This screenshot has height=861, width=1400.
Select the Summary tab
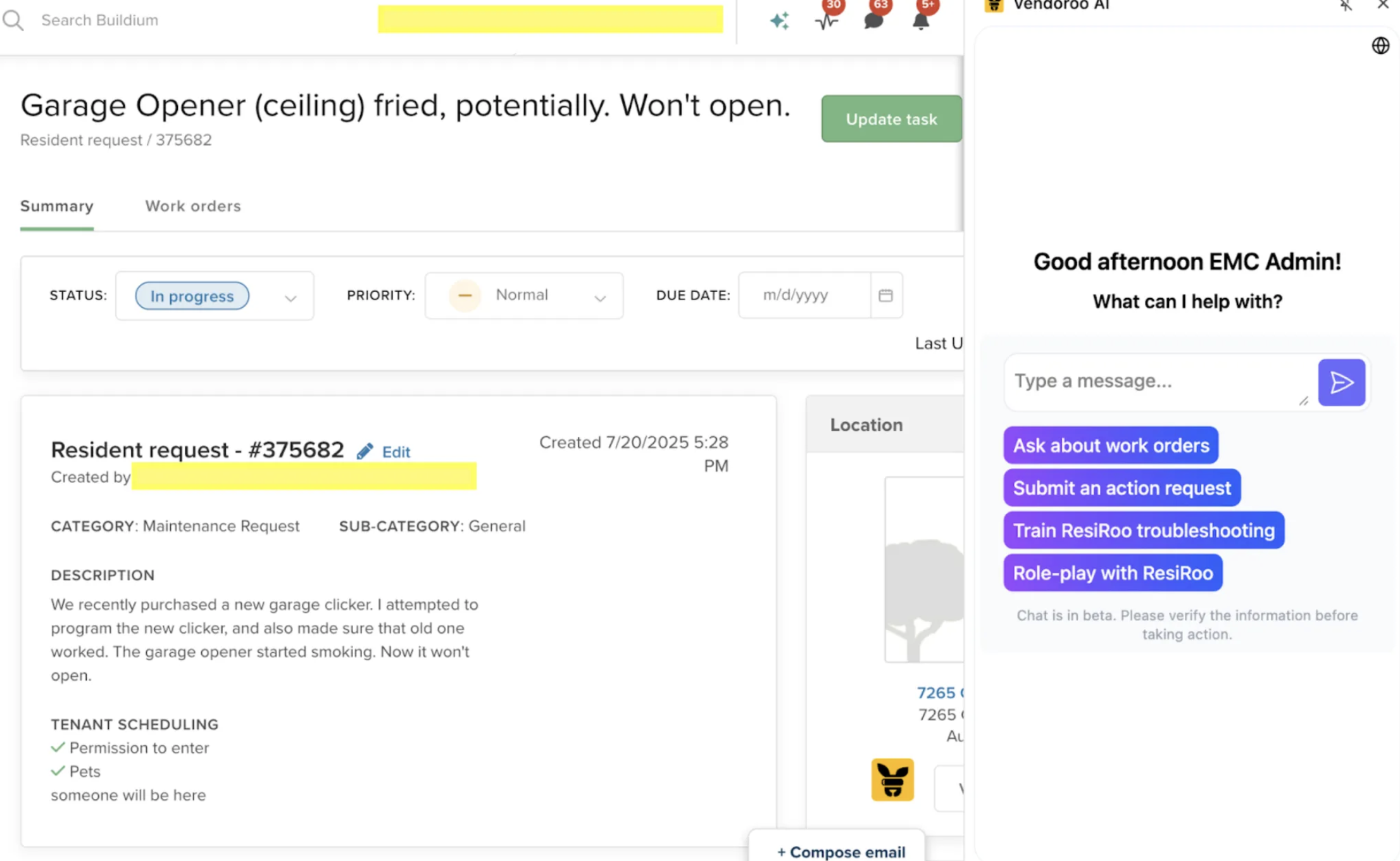pos(57,206)
